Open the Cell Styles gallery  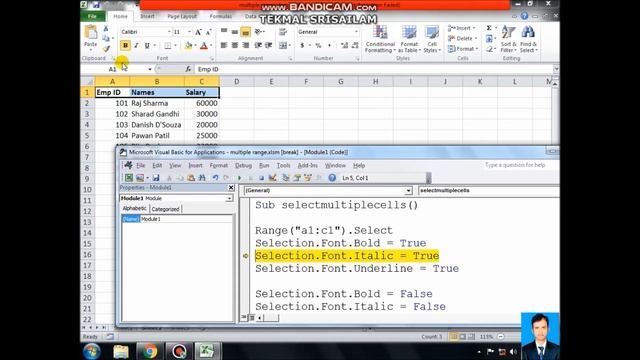click(x=432, y=39)
